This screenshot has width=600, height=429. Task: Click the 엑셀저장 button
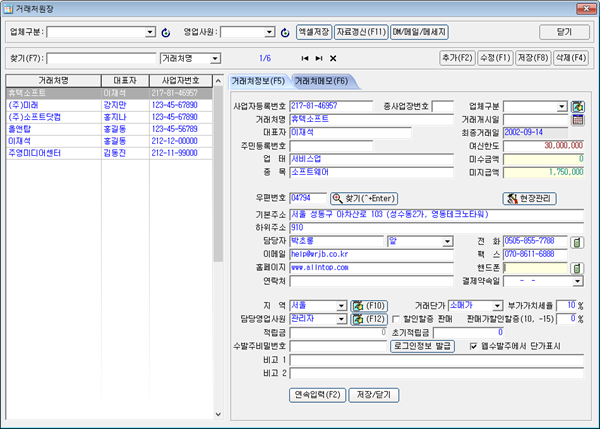pyautogui.click(x=314, y=32)
